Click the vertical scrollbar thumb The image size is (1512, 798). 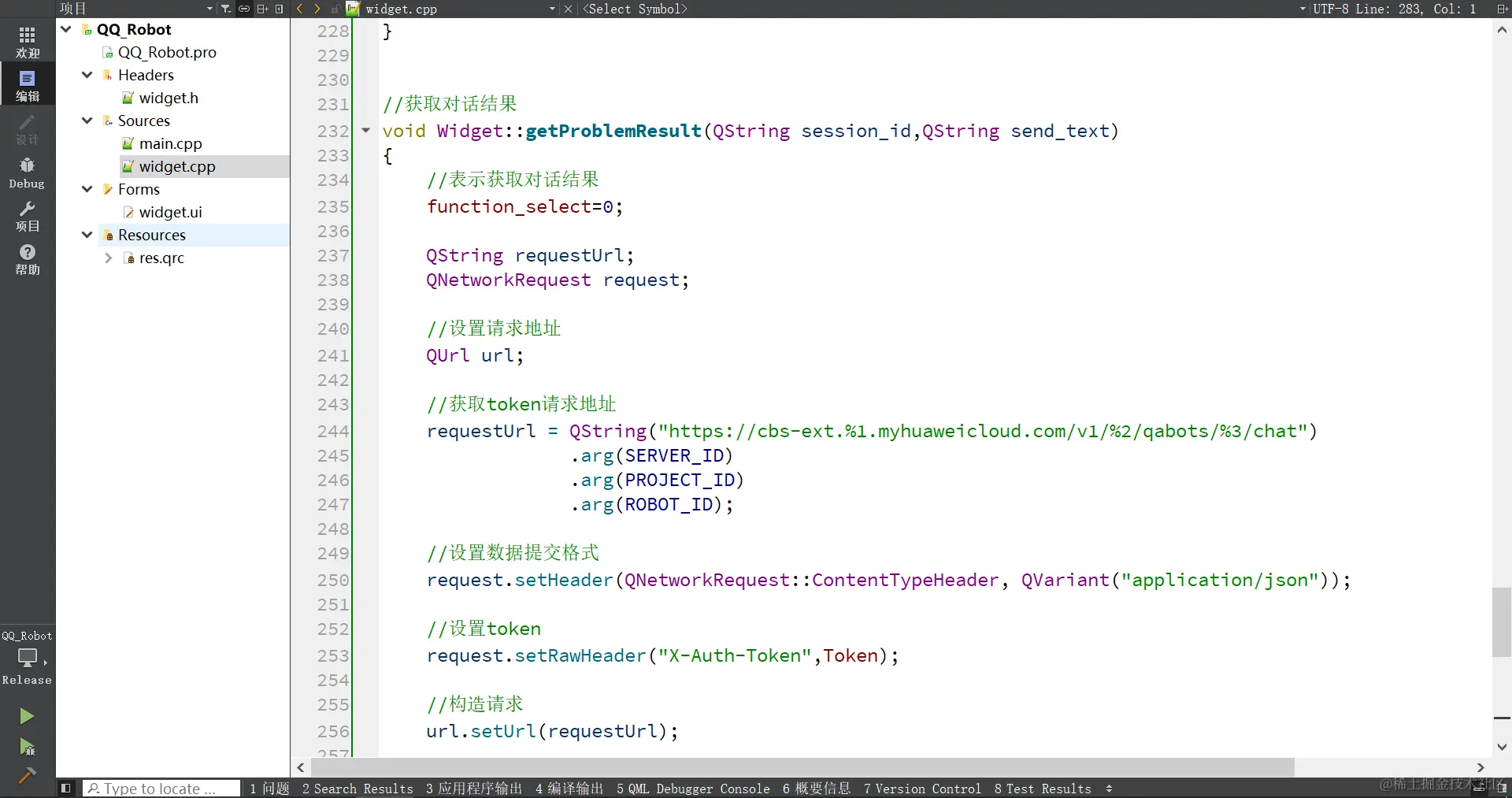tap(1502, 622)
